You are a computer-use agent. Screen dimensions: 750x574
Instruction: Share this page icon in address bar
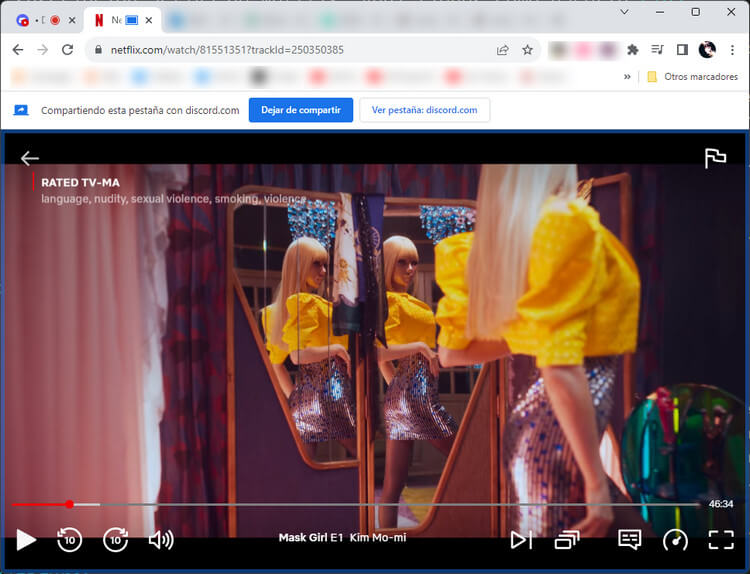tap(502, 50)
